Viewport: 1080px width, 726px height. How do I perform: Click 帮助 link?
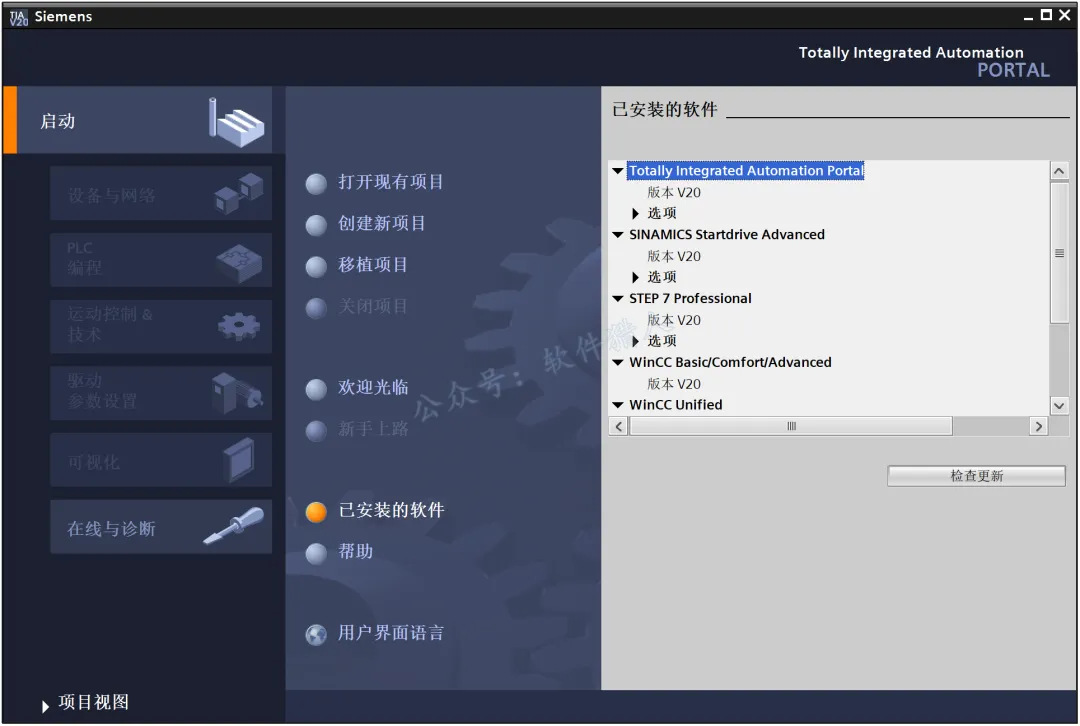click(355, 552)
